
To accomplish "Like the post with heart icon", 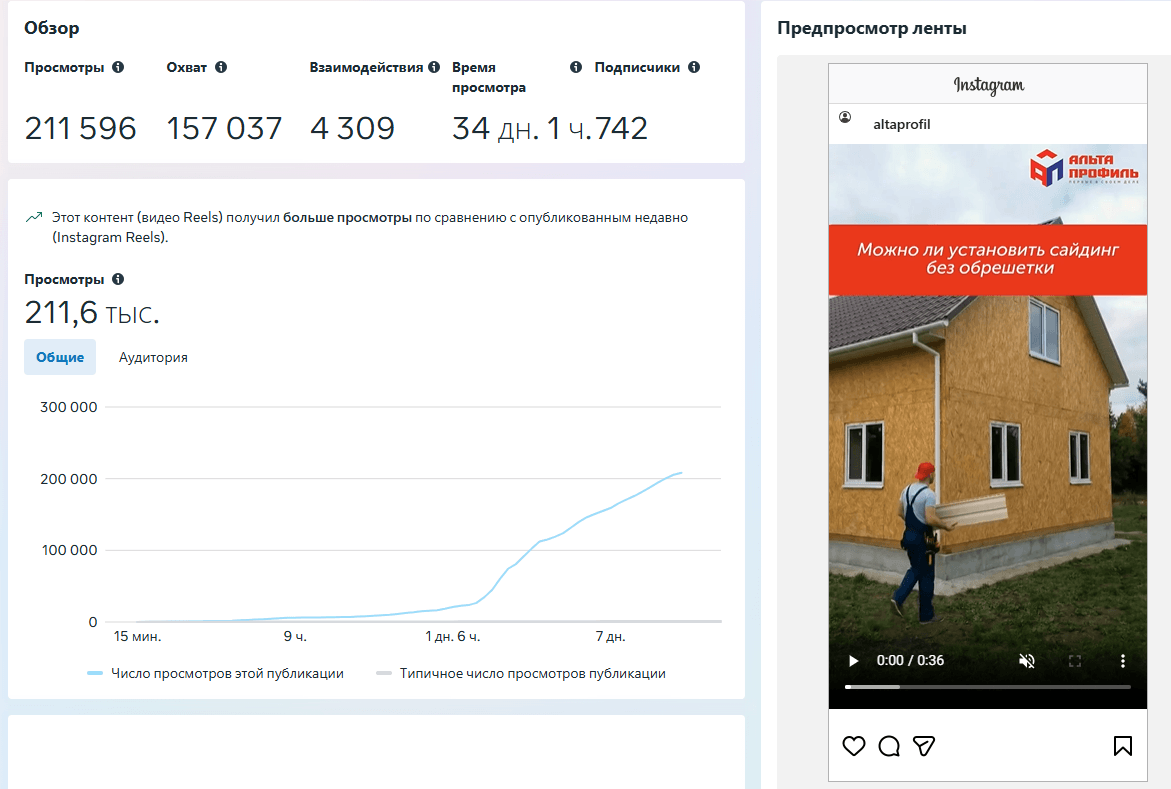I will tap(853, 746).
